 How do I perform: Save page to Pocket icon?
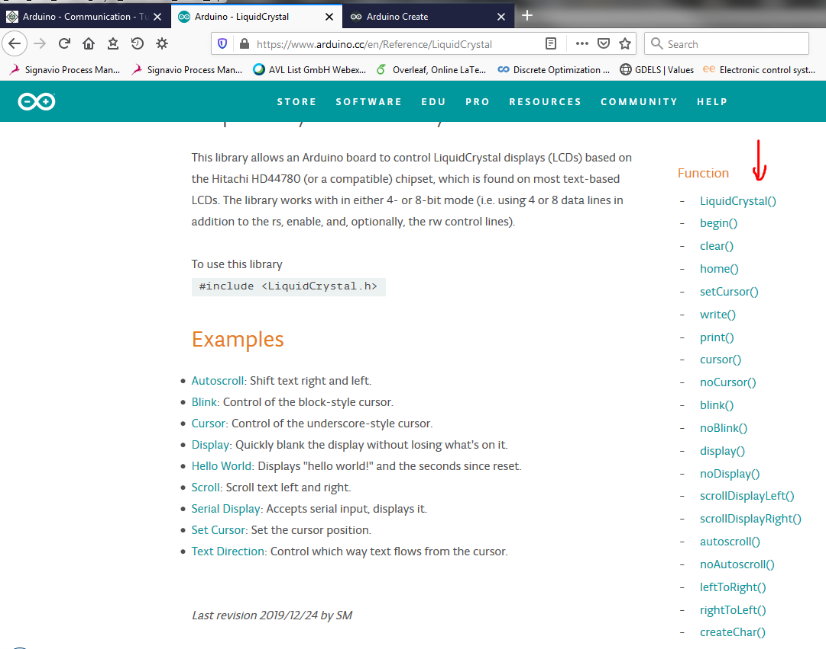pos(604,44)
